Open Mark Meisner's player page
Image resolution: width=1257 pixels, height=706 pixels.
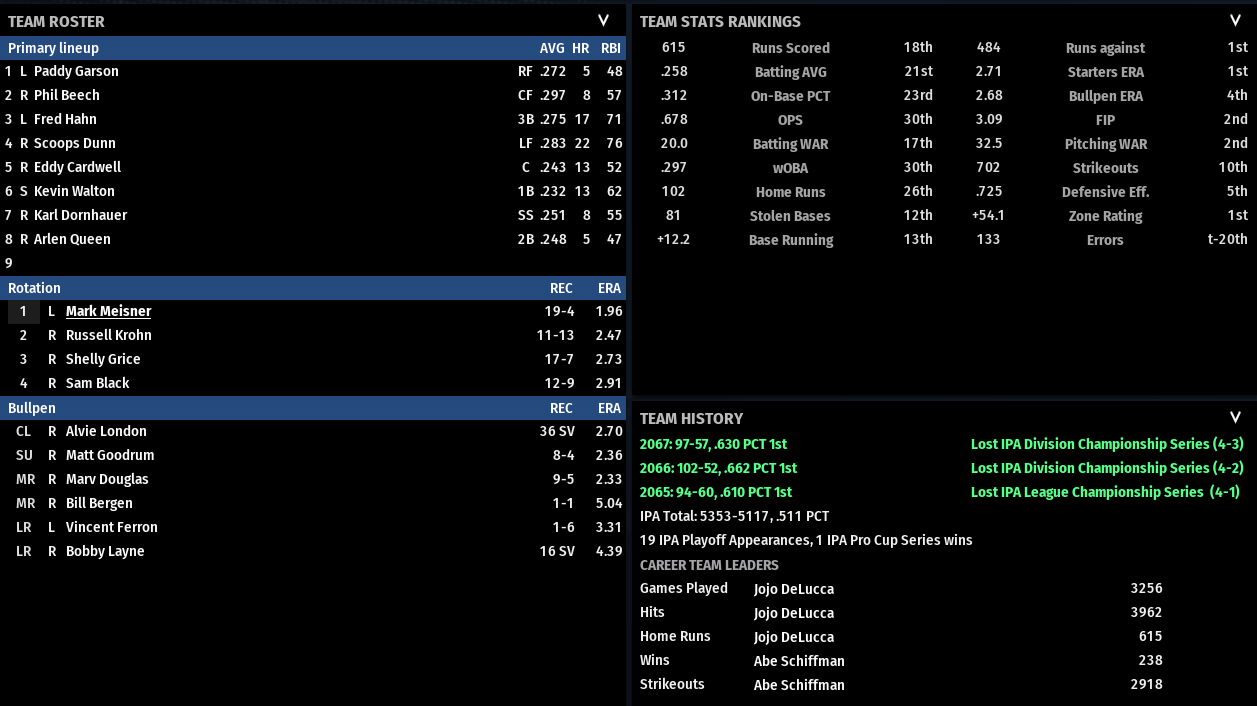tap(108, 311)
